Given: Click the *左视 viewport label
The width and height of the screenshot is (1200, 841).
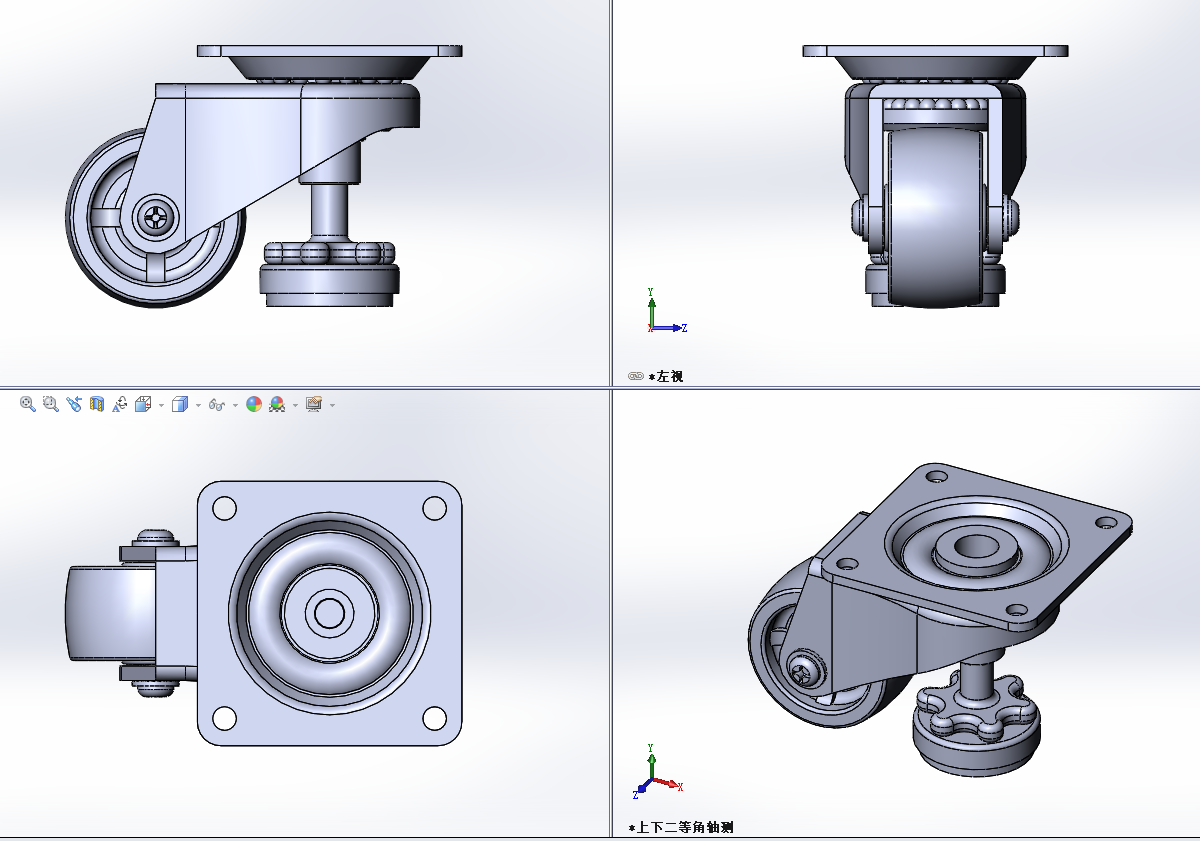Looking at the screenshot, I should click(x=666, y=377).
